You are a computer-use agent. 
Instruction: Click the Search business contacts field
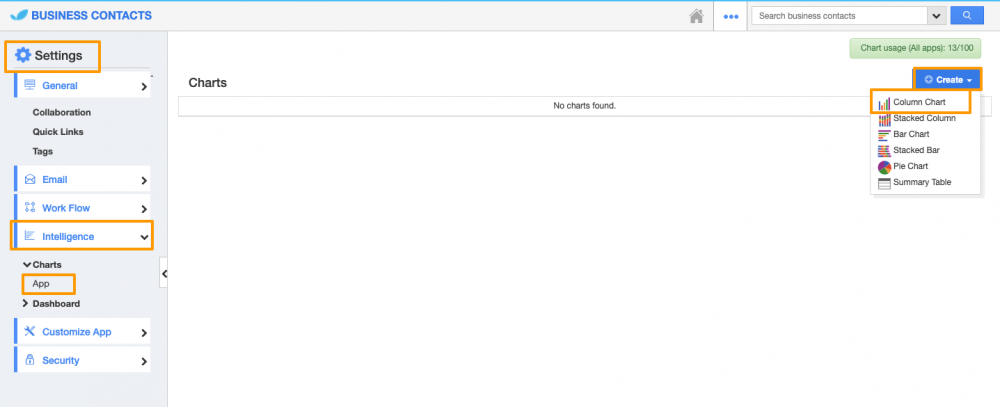839,16
